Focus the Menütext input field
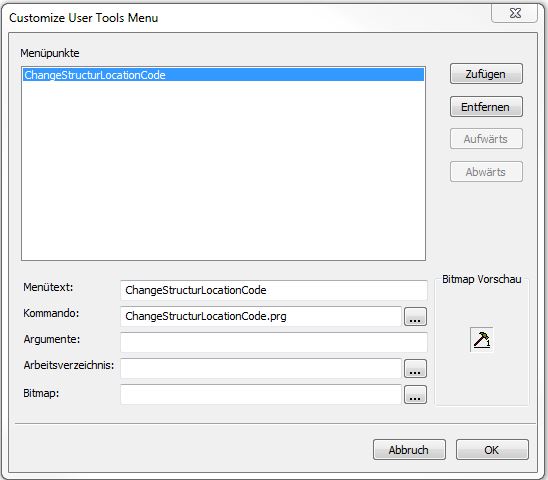 click(274, 290)
